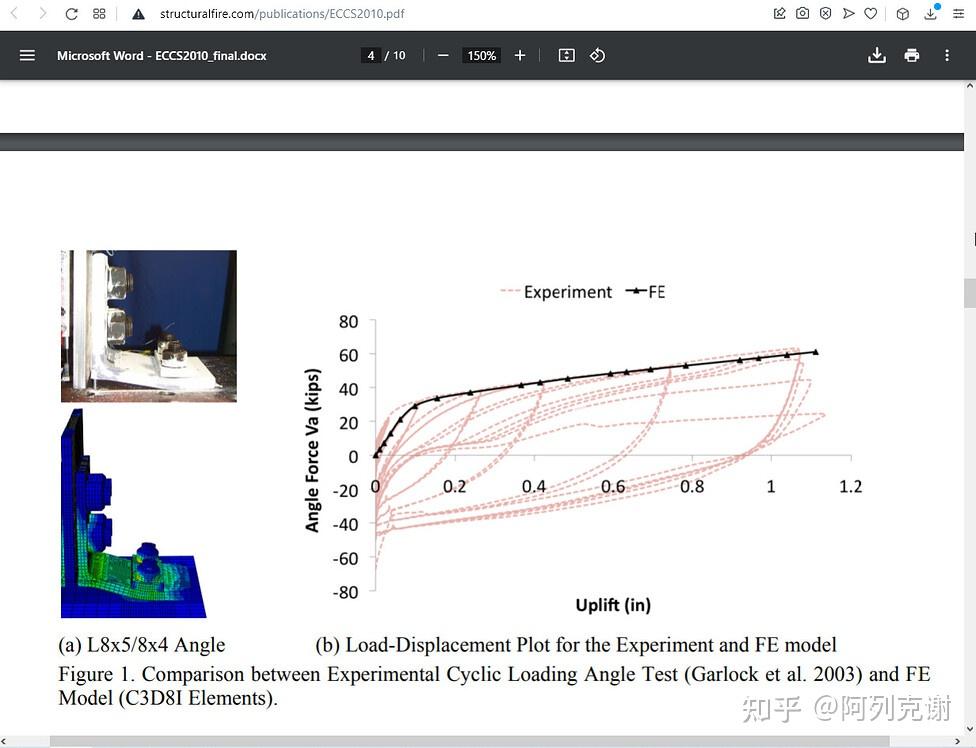Print the PDF document

pyautogui.click(x=911, y=55)
